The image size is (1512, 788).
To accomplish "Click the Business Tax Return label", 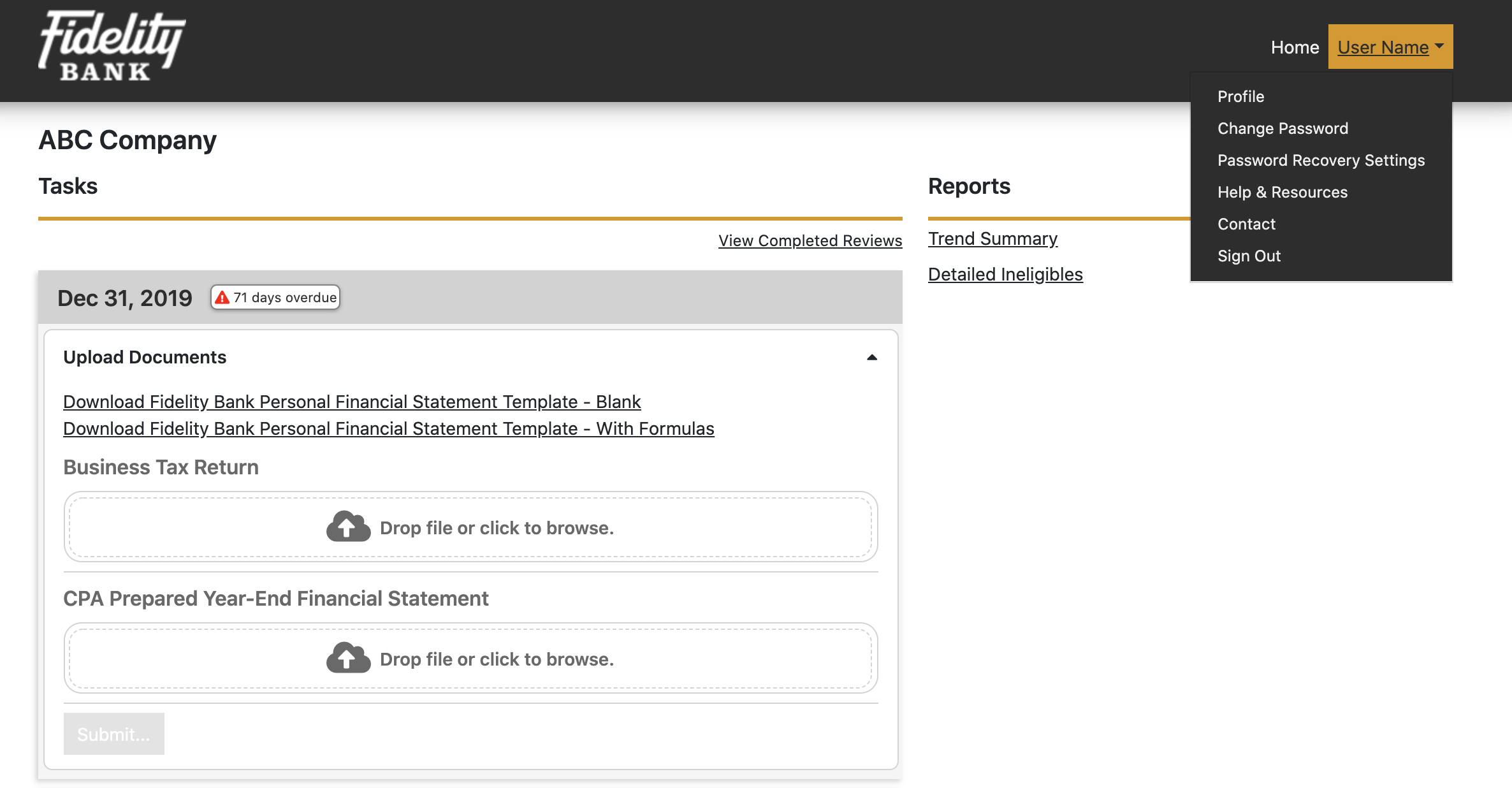I will point(161,467).
